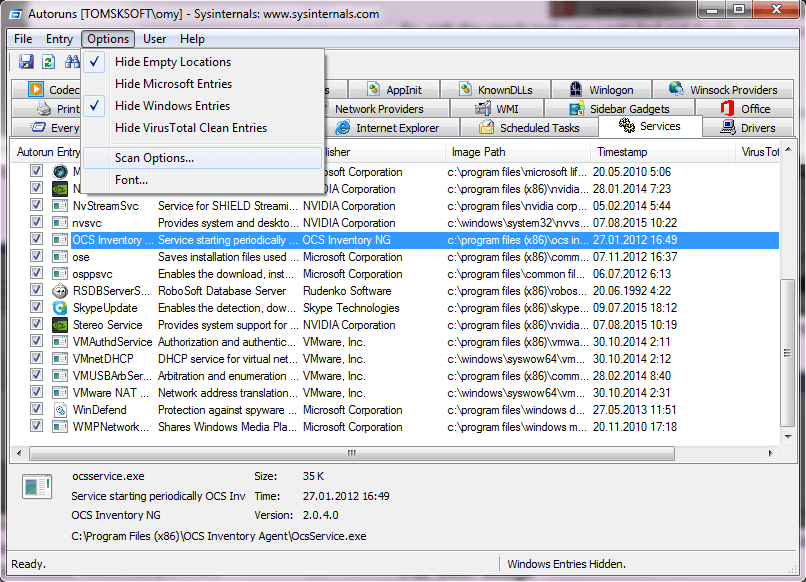This screenshot has width=806, height=582.
Task: Click the NvStreamSvc entry icon
Action: tap(60, 206)
